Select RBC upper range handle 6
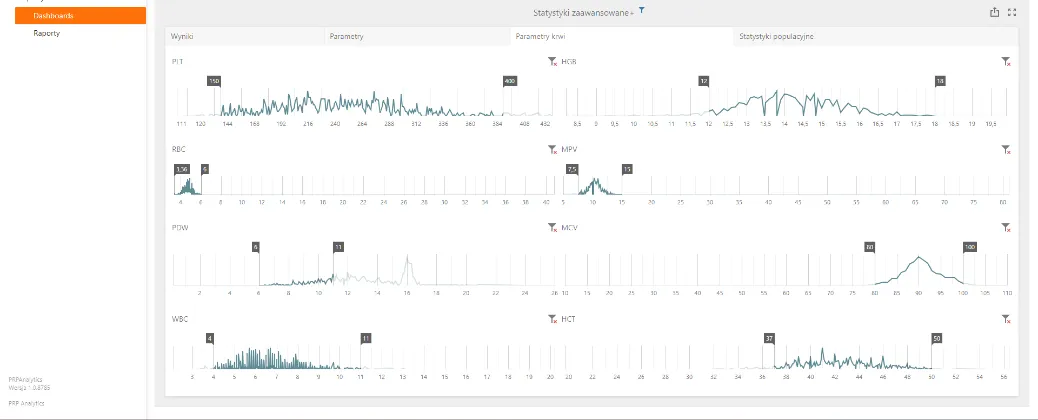 point(205,169)
